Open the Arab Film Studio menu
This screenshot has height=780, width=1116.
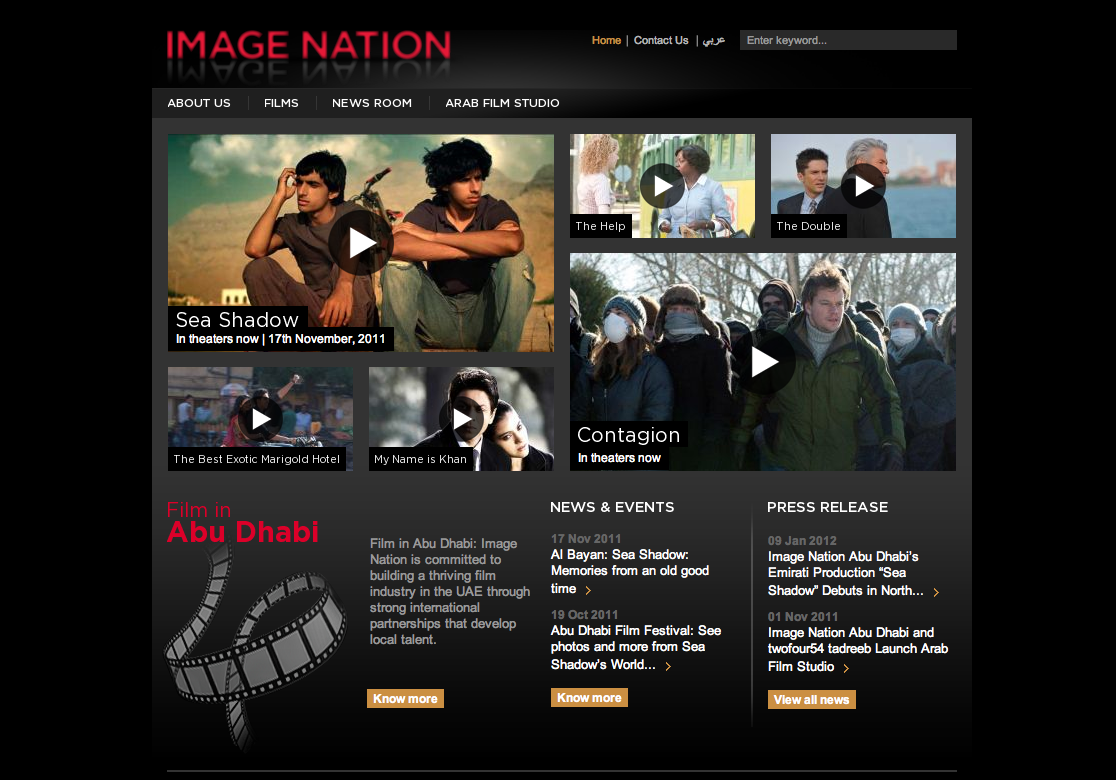pyautogui.click(x=502, y=103)
